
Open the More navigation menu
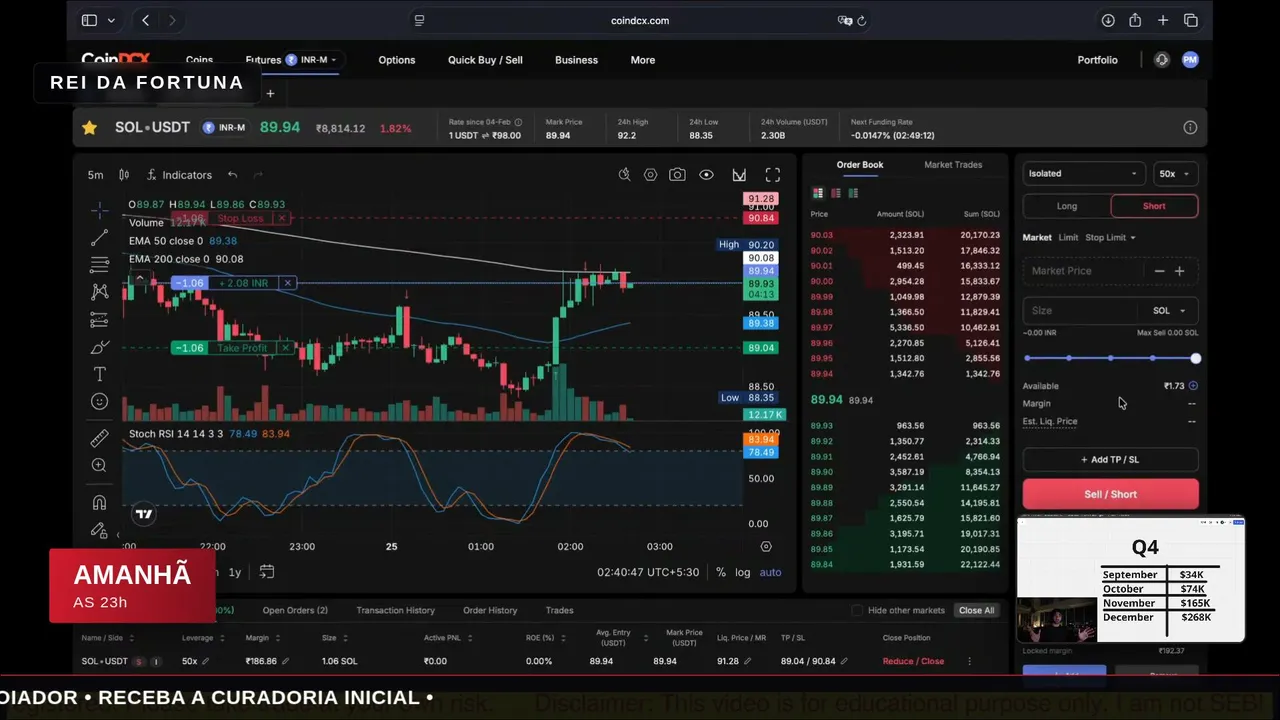(x=643, y=60)
